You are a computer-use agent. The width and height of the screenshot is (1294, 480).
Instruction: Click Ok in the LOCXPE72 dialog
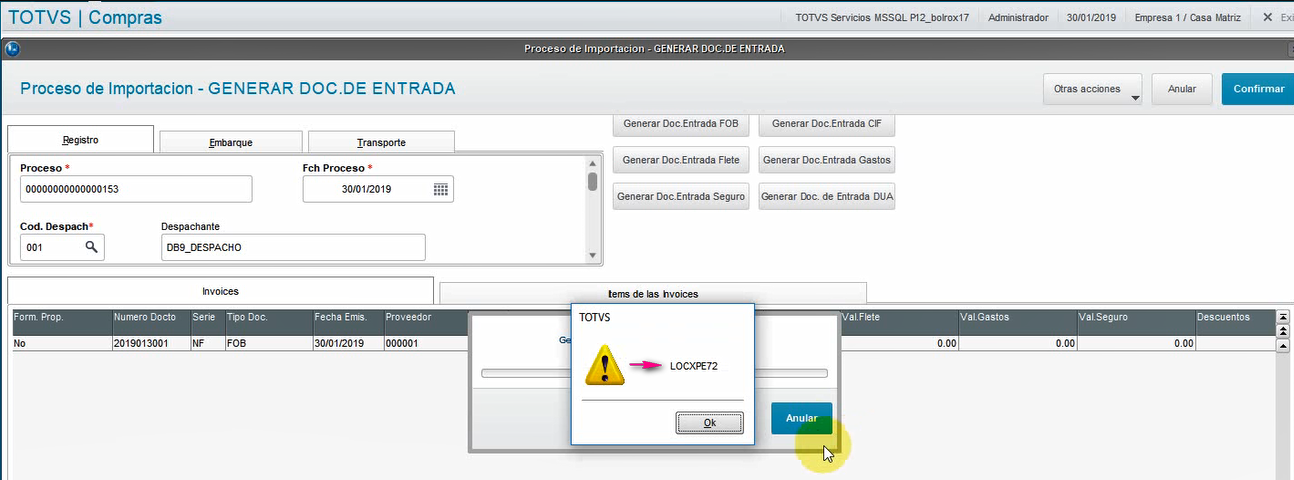tap(709, 422)
